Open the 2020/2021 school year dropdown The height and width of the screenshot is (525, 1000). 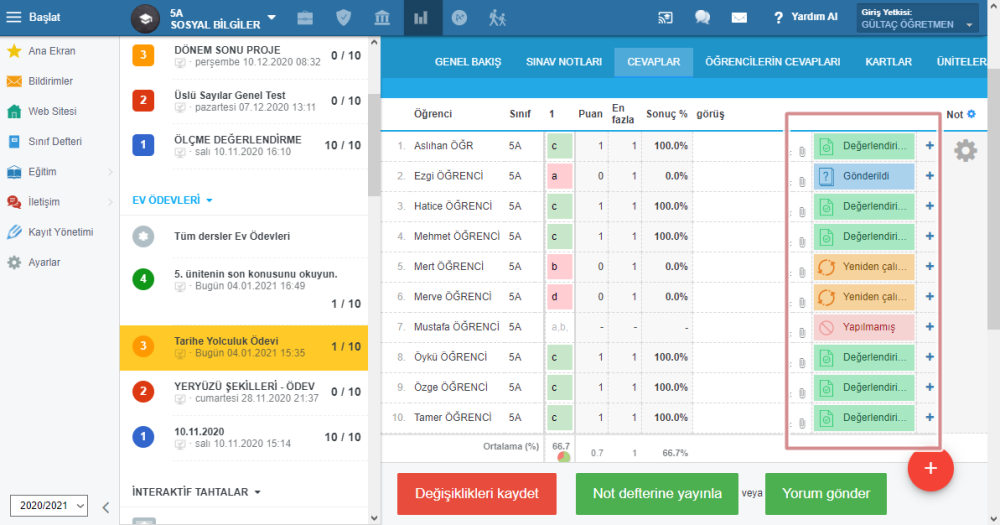tap(48, 505)
